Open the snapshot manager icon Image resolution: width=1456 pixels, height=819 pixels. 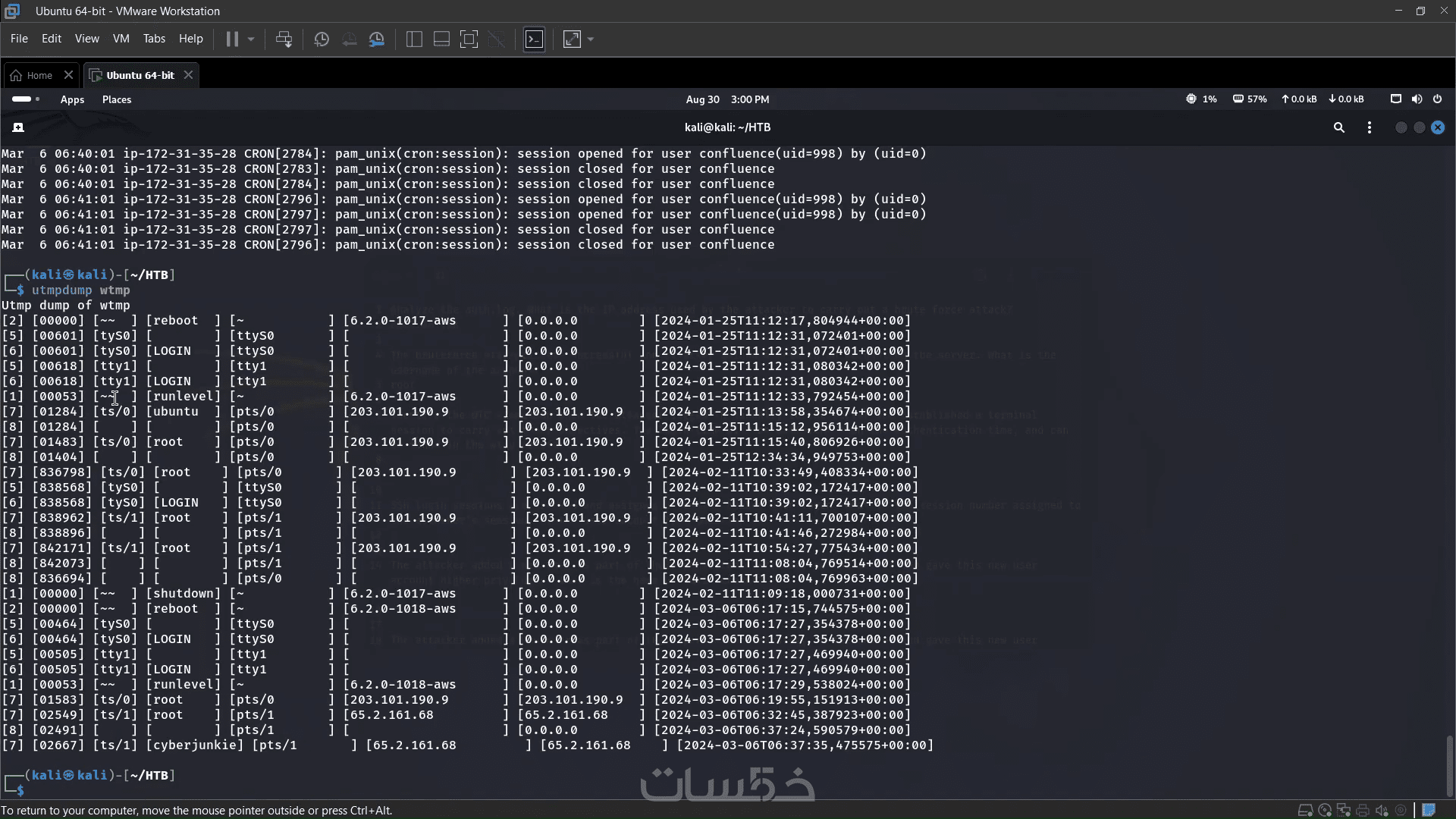point(377,39)
